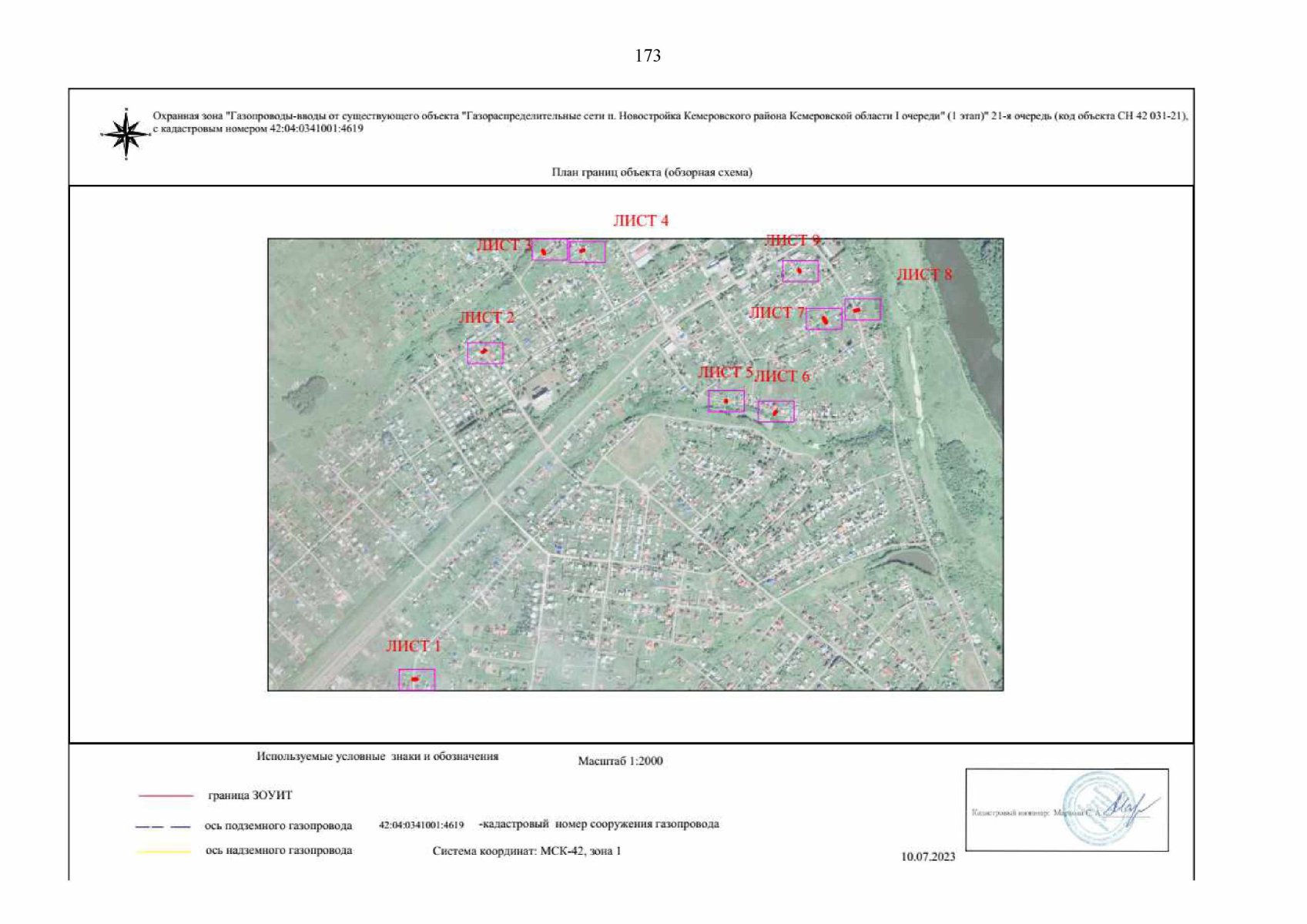Click the magenta box marker below ЛИСТ 5
The width and height of the screenshot is (1307, 924).
pos(726,401)
